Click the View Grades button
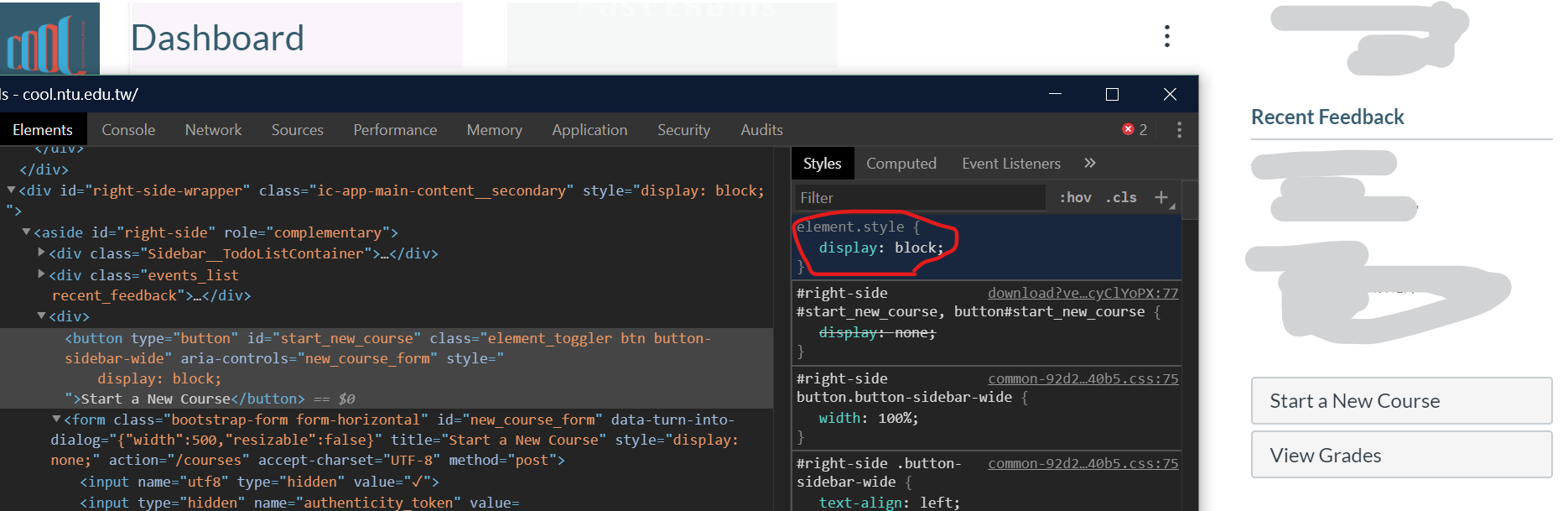Viewport: 1568px width, 511px height. click(1401, 455)
